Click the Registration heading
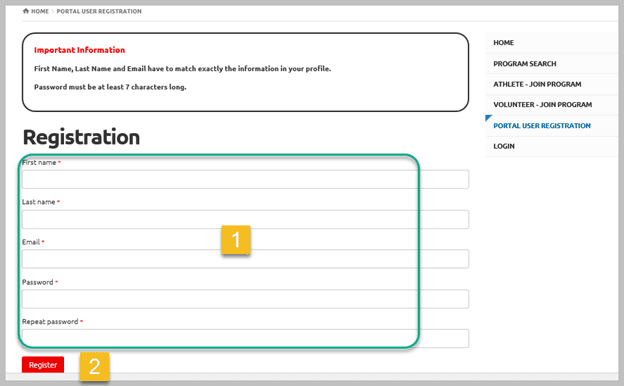The image size is (624, 386). point(81,137)
